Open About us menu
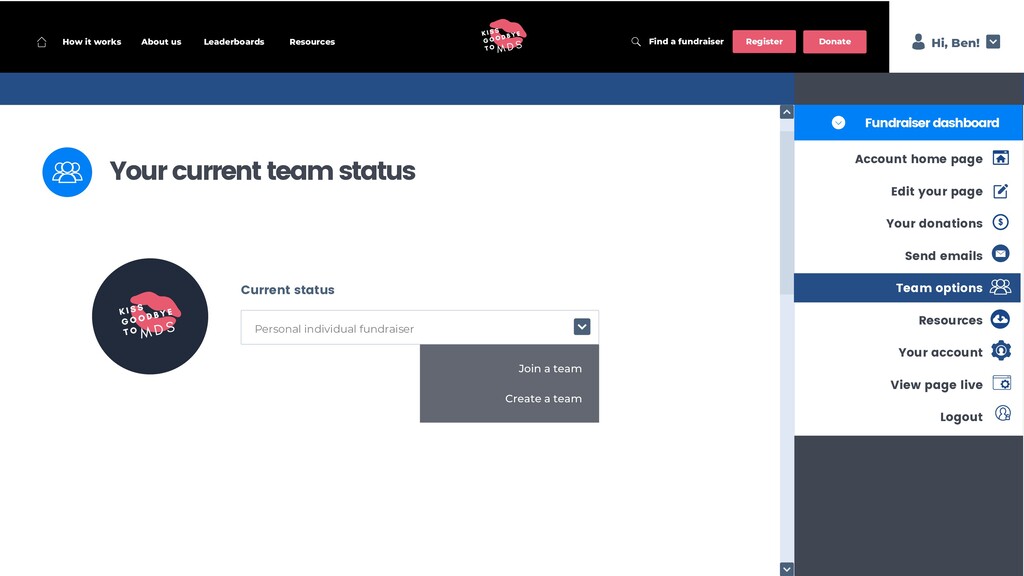The image size is (1024, 576). [161, 42]
